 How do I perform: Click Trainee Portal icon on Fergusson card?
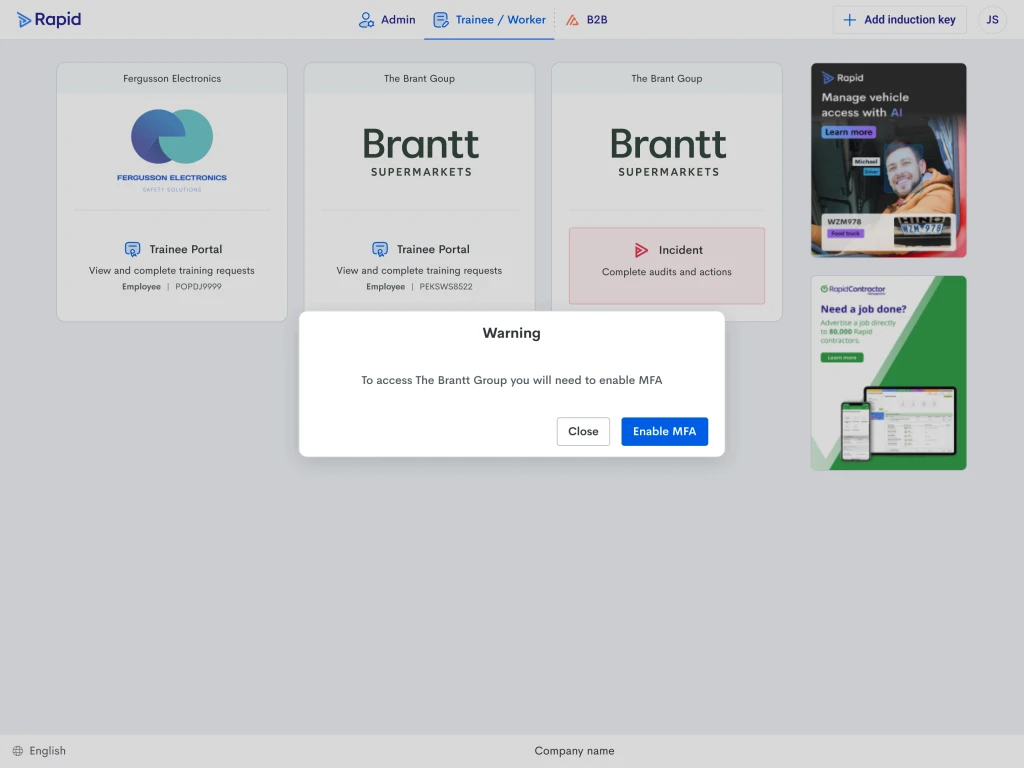(x=133, y=249)
